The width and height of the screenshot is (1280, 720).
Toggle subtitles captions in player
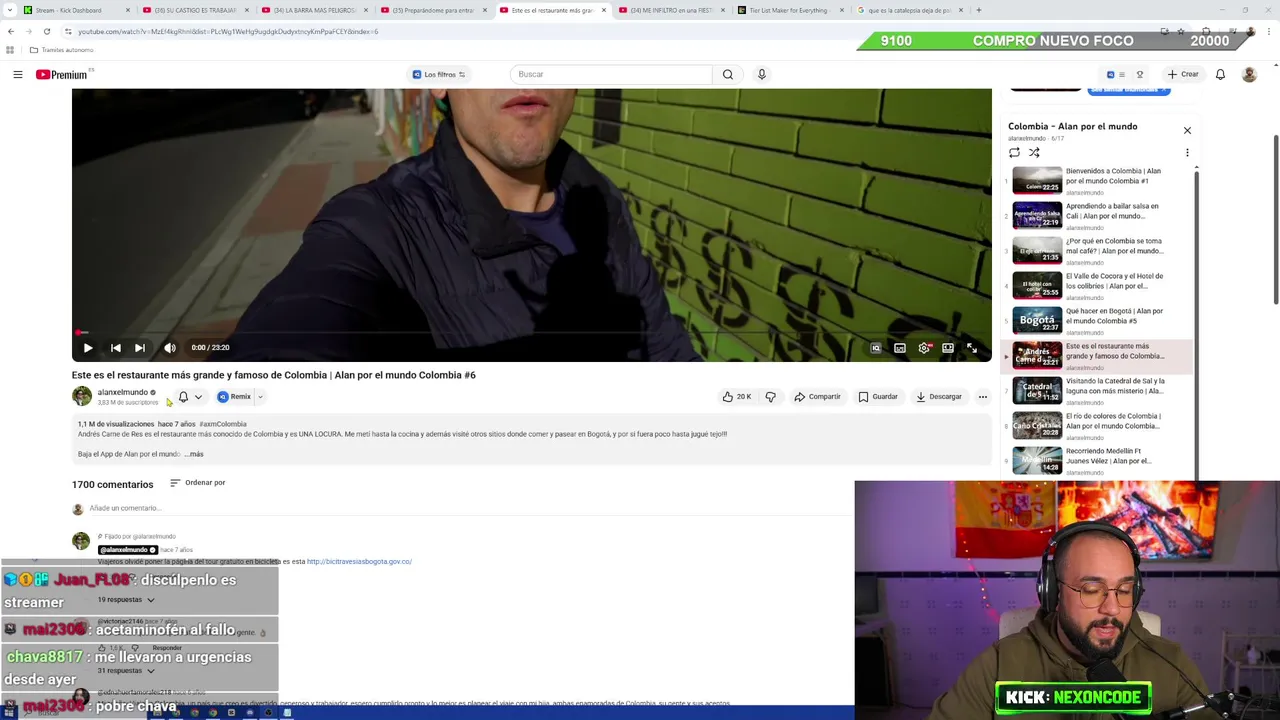(900, 348)
